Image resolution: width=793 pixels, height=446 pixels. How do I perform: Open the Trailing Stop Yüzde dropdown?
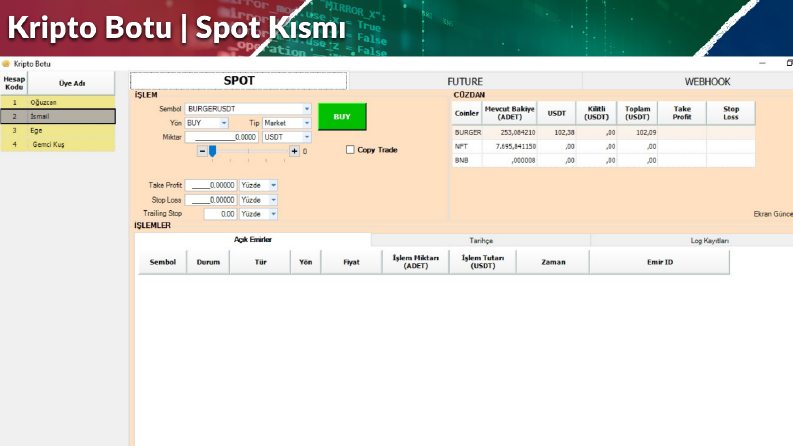(x=273, y=214)
